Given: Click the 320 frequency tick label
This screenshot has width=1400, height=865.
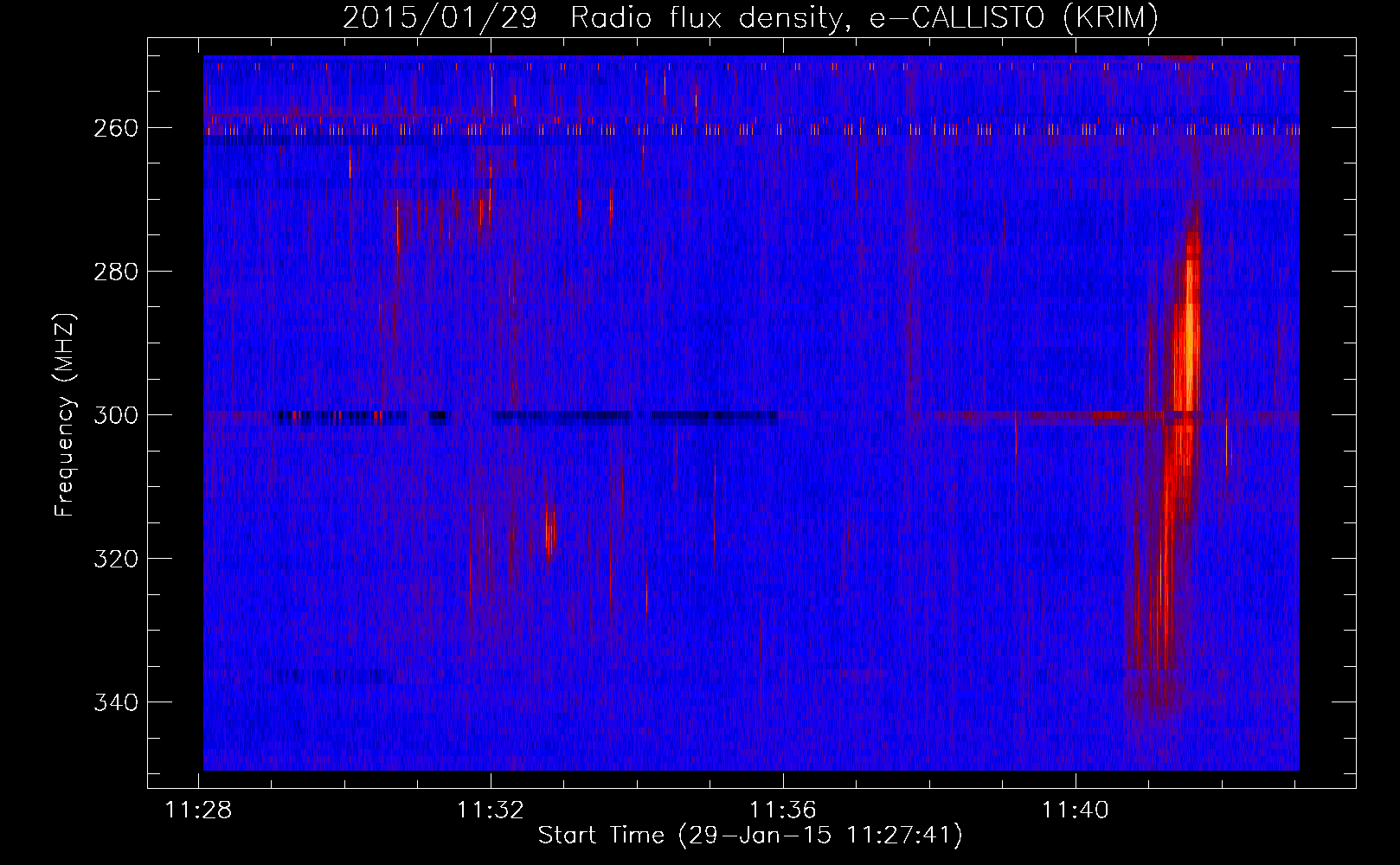Looking at the screenshot, I should point(115,559).
